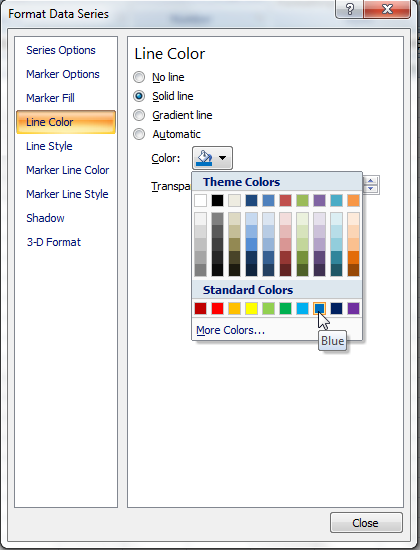
Task: Choose the Gradient line option
Action: click(x=139, y=115)
